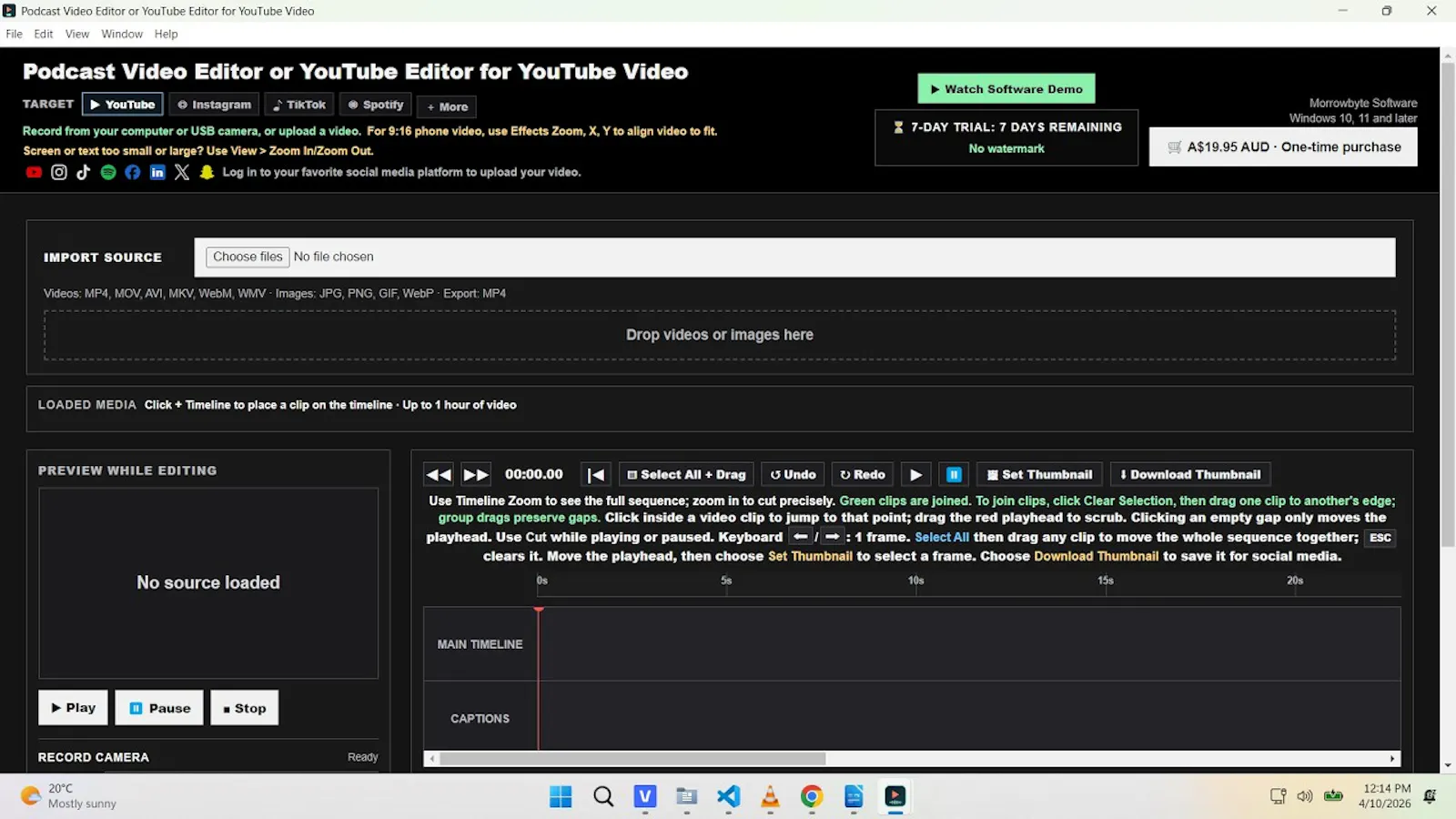Viewport: 1456px width, 819px height.
Task: Click preview Play button
Action: tap(73, 708)
